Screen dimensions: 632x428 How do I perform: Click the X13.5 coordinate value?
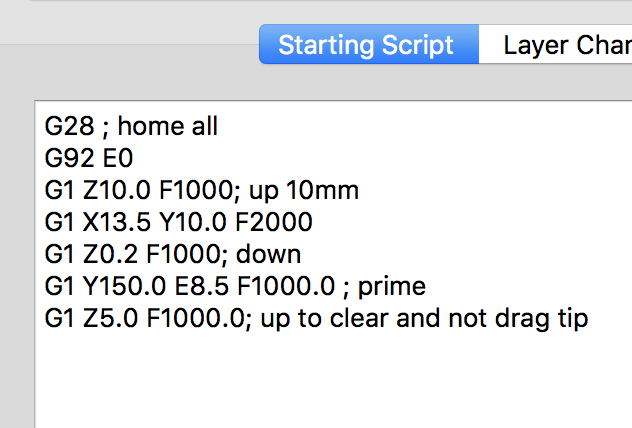(x=116, y=222)
